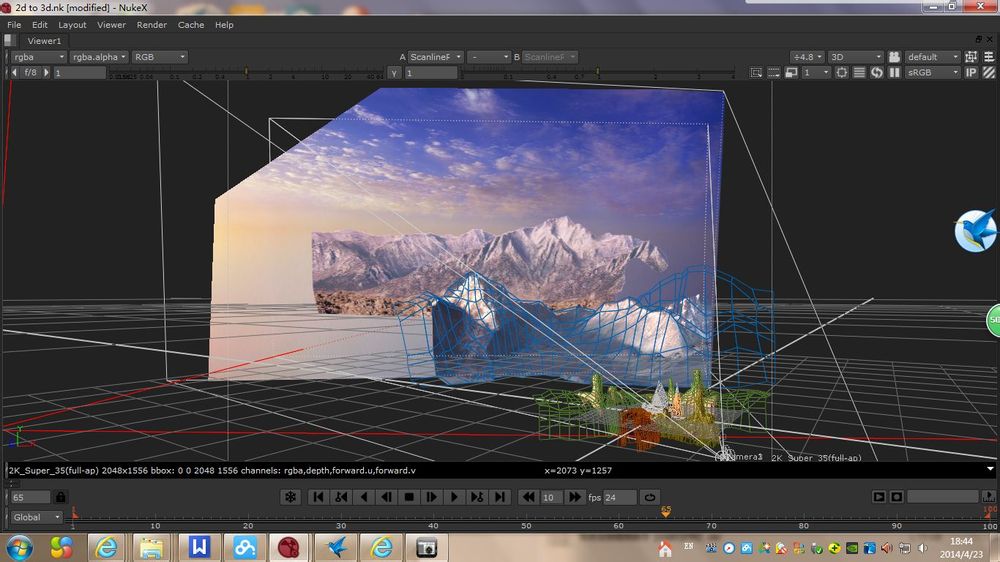Click the capture record icon
The image size is (1000, 562).
[896, 497]
